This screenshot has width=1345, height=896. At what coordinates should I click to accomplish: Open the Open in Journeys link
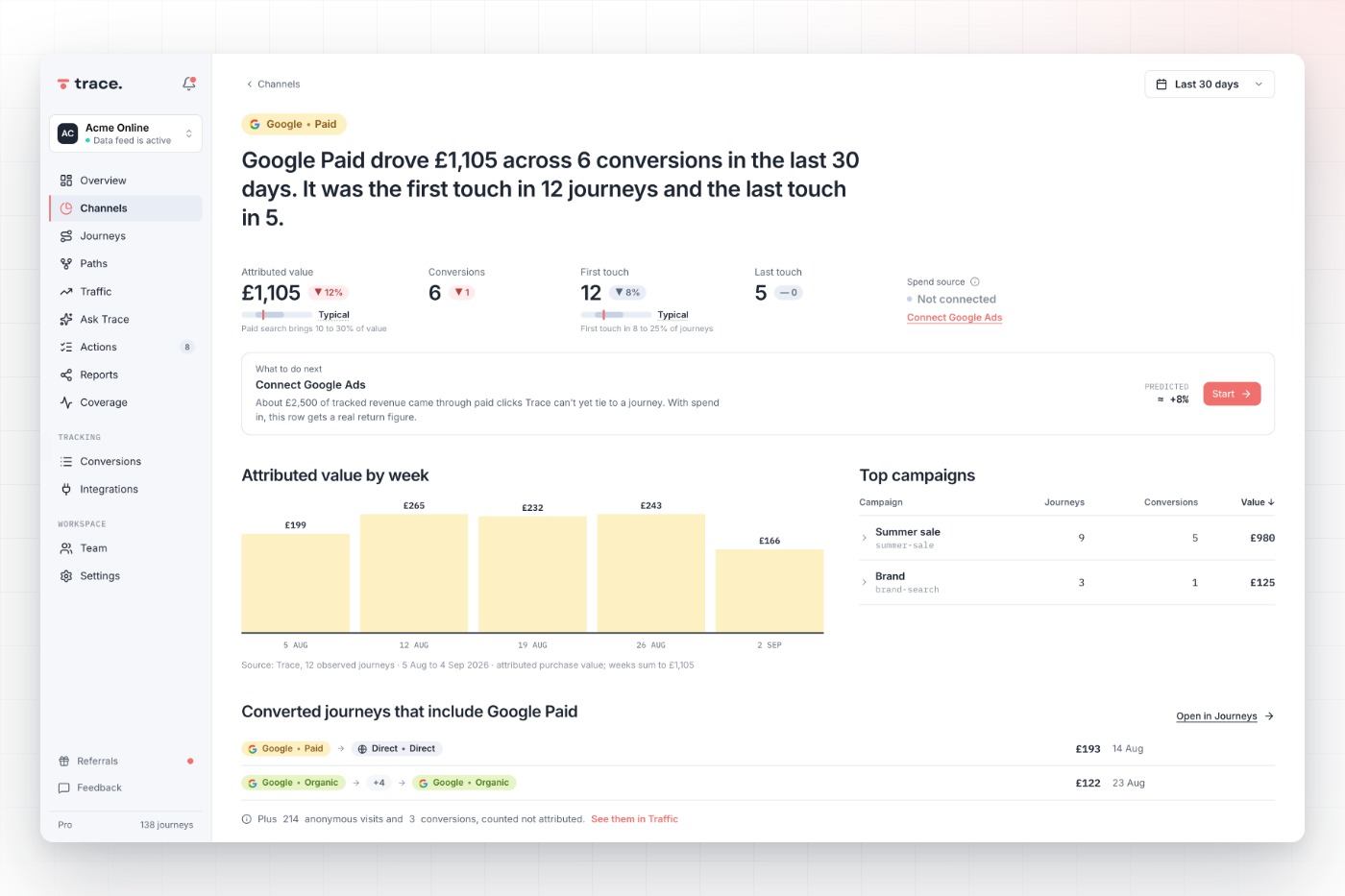1225,716
